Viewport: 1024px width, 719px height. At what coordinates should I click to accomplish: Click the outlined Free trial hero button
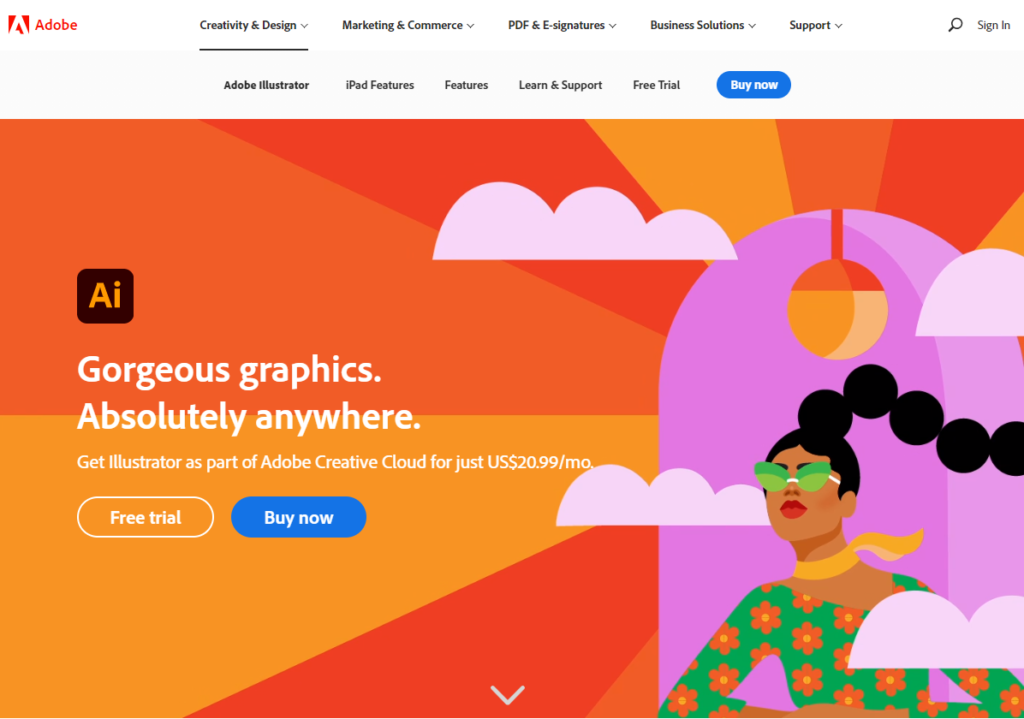click(x=145, y=517)
